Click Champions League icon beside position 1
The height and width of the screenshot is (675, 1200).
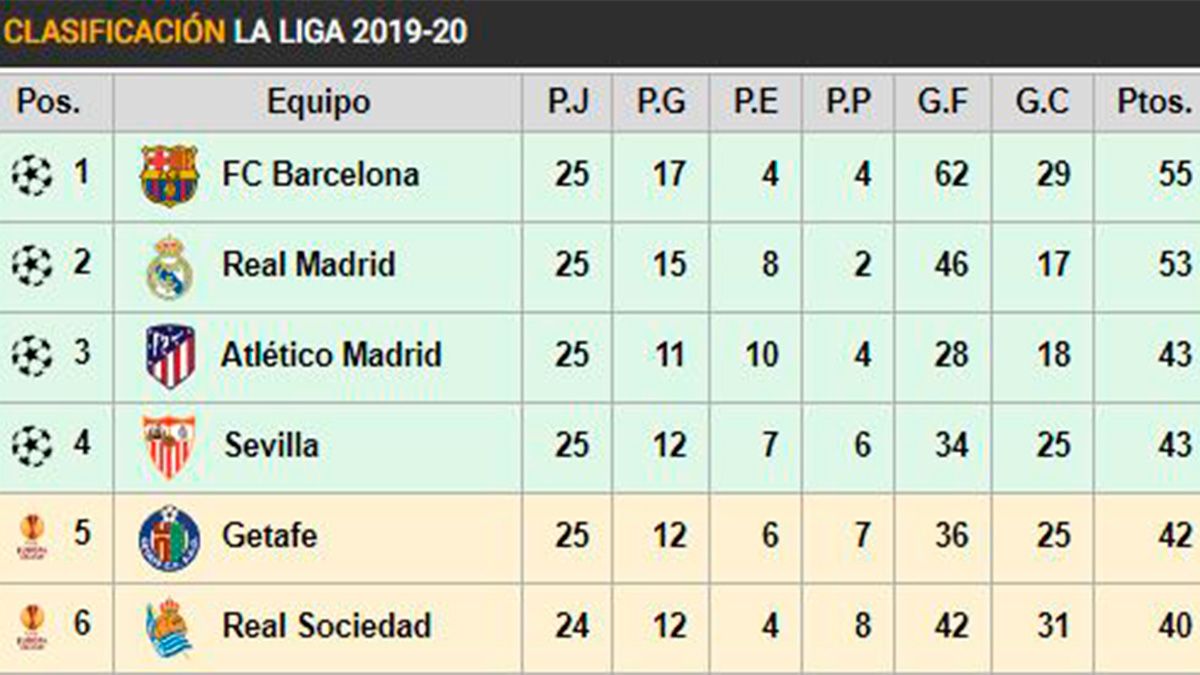tap(32, 176)
